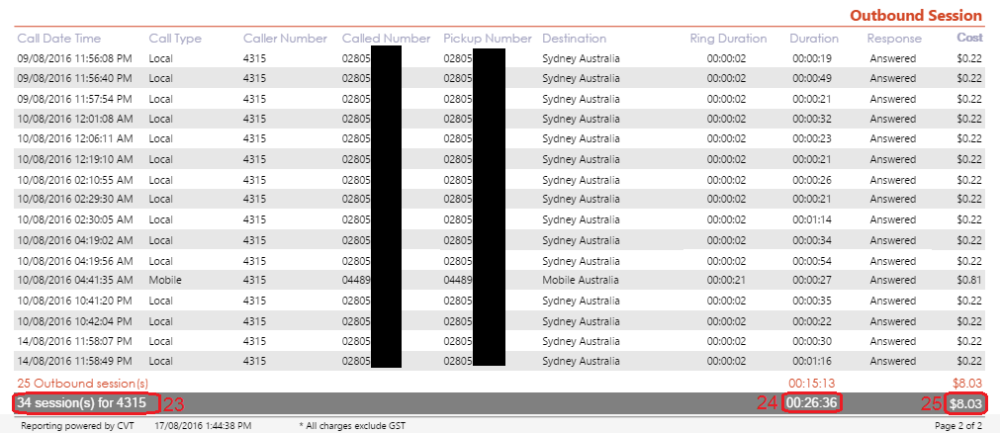The width and height of the screenshot is (1000, 433).
Task: Click the 00:00:23 duration value
Action: click(x=812, y=138)
